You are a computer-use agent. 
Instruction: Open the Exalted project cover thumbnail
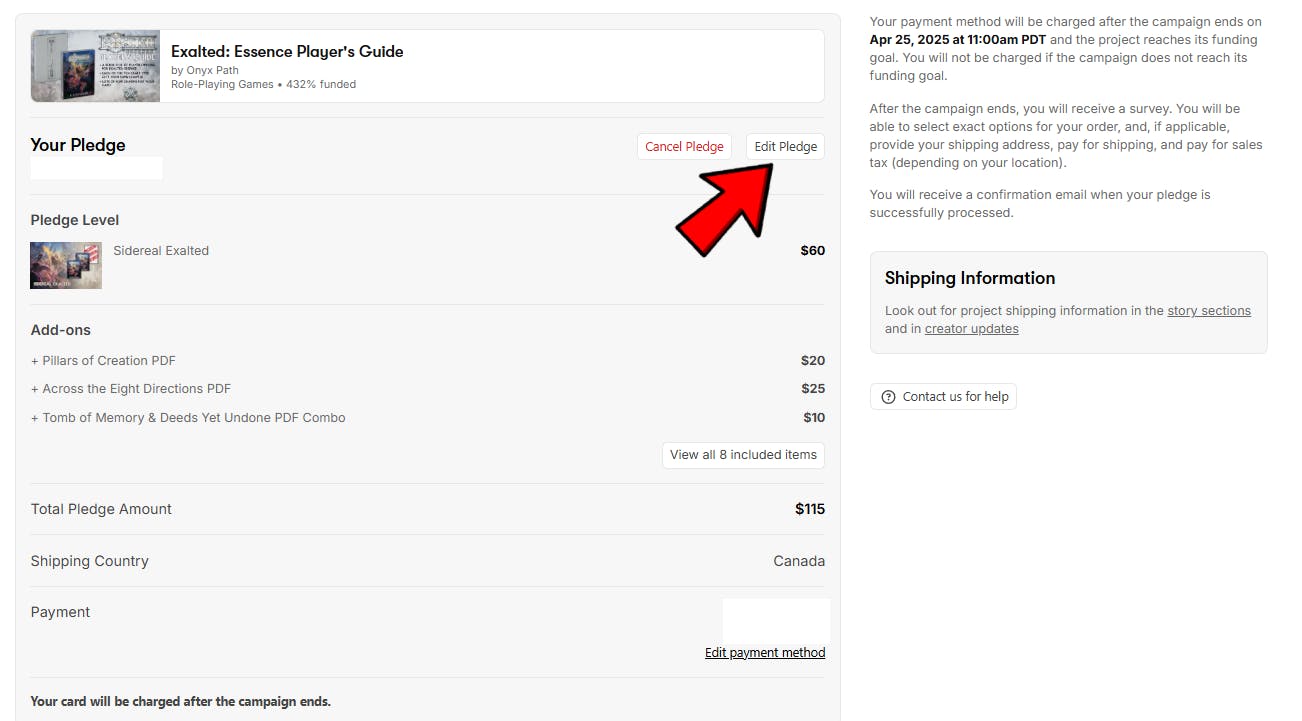pos(96,66)
